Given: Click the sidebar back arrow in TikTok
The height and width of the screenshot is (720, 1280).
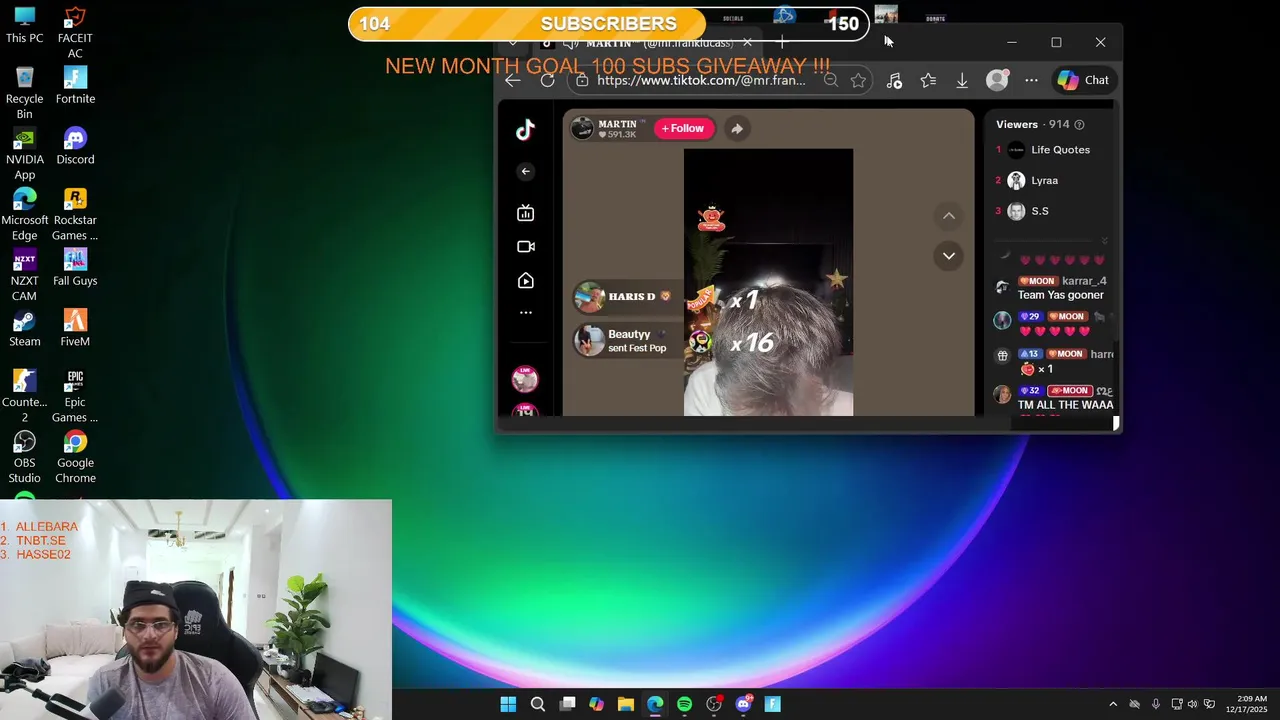Looking at the screenshot, I should click(525, 171).
